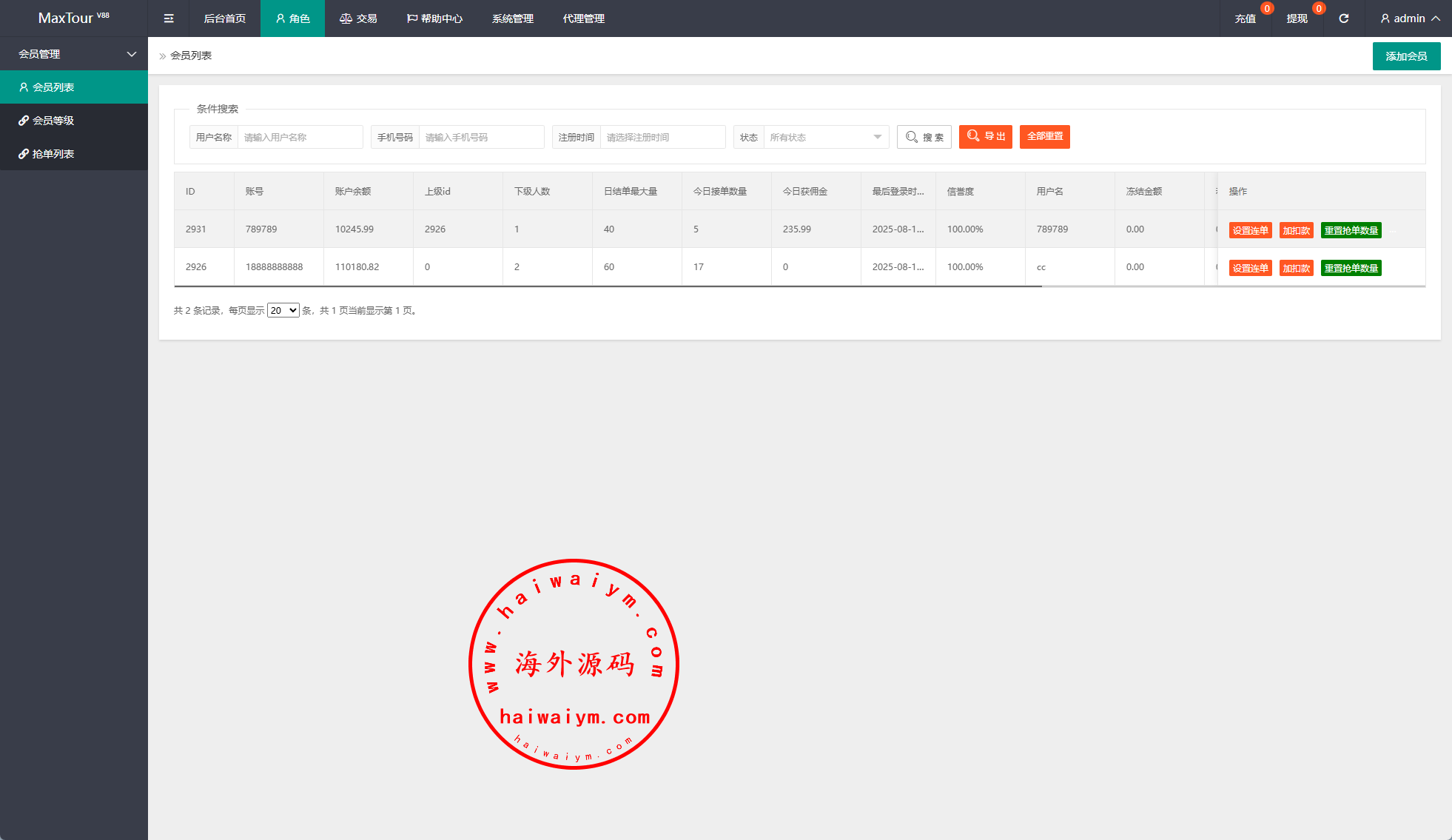This screenshot has height=840, width=1452.
Task: Open 会员等级 in the sidebar
Action: click(x=53, y=121)
